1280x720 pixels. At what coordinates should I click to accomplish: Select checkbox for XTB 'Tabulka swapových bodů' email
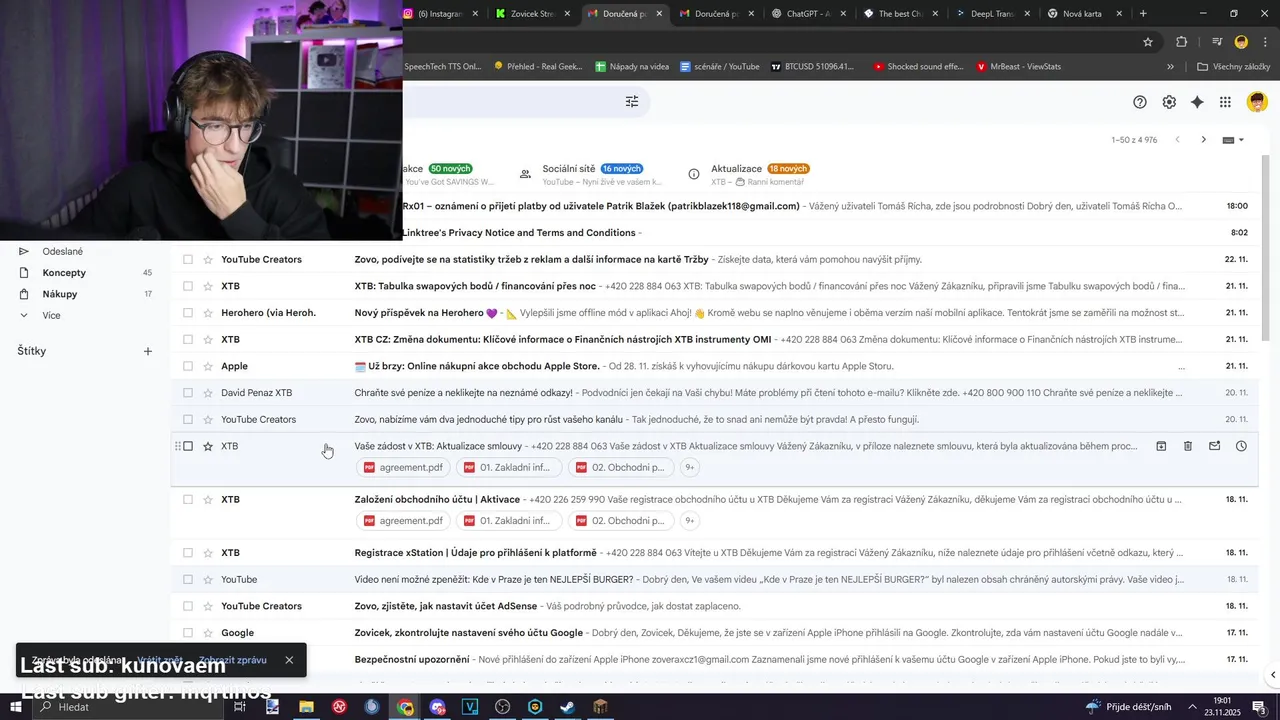pyautogui.click(x=187, y=286)
